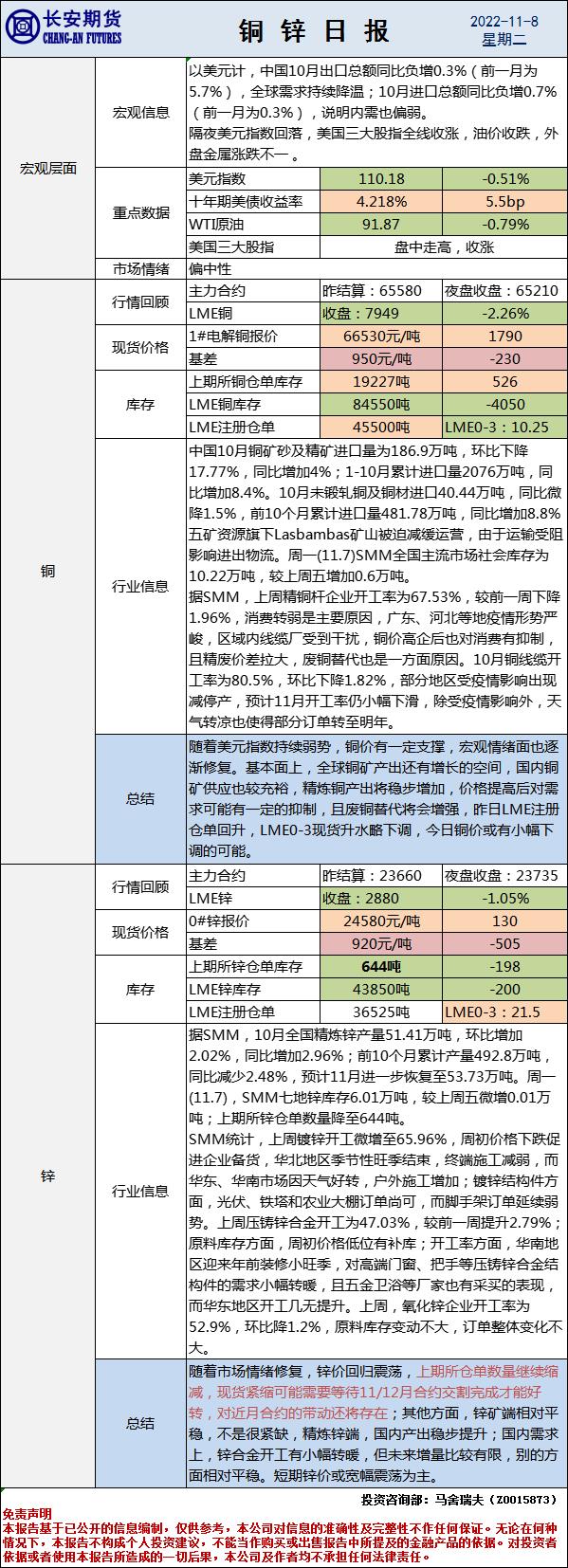Click the change value -0.79%
568x1568 pixels.
[504, 224]
